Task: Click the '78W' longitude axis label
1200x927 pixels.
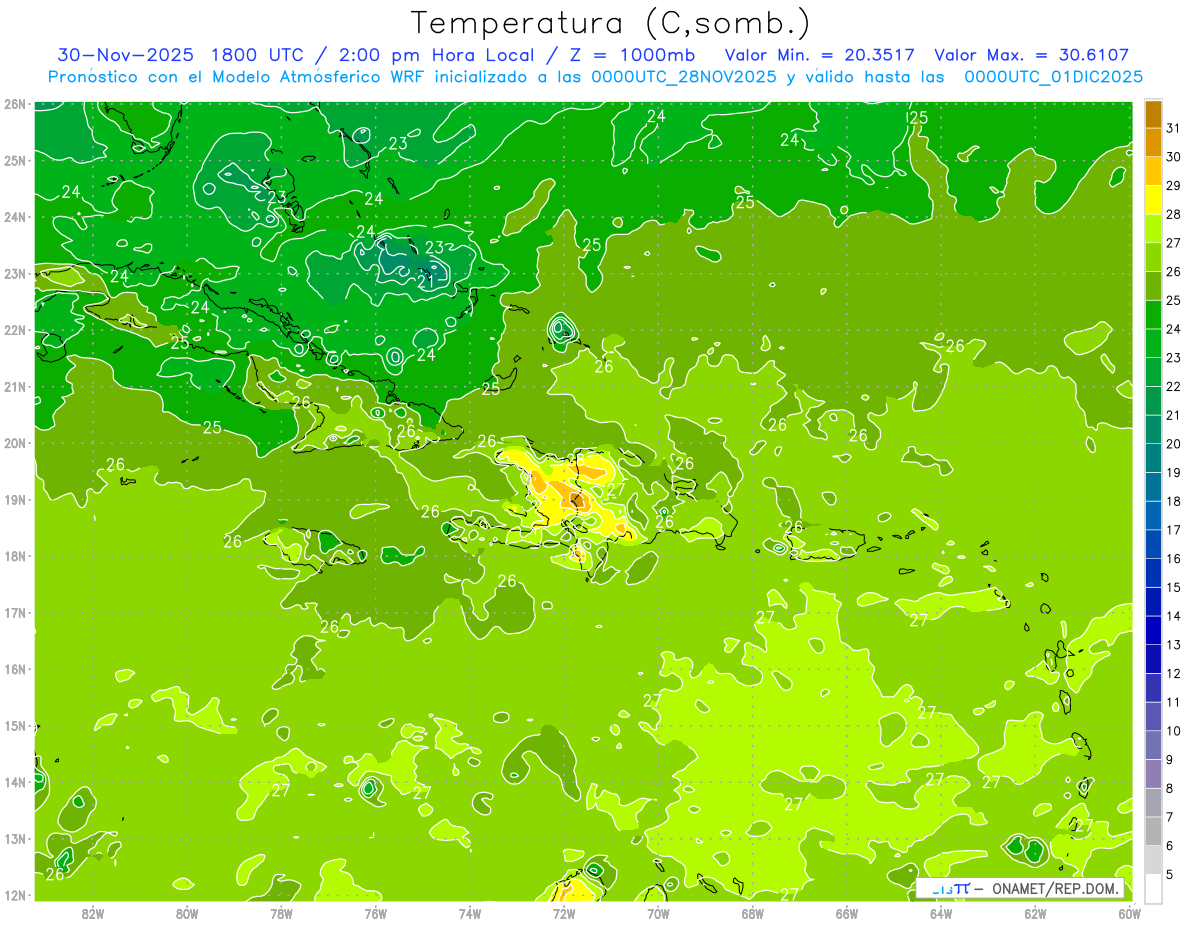Action: pos(281,913)
